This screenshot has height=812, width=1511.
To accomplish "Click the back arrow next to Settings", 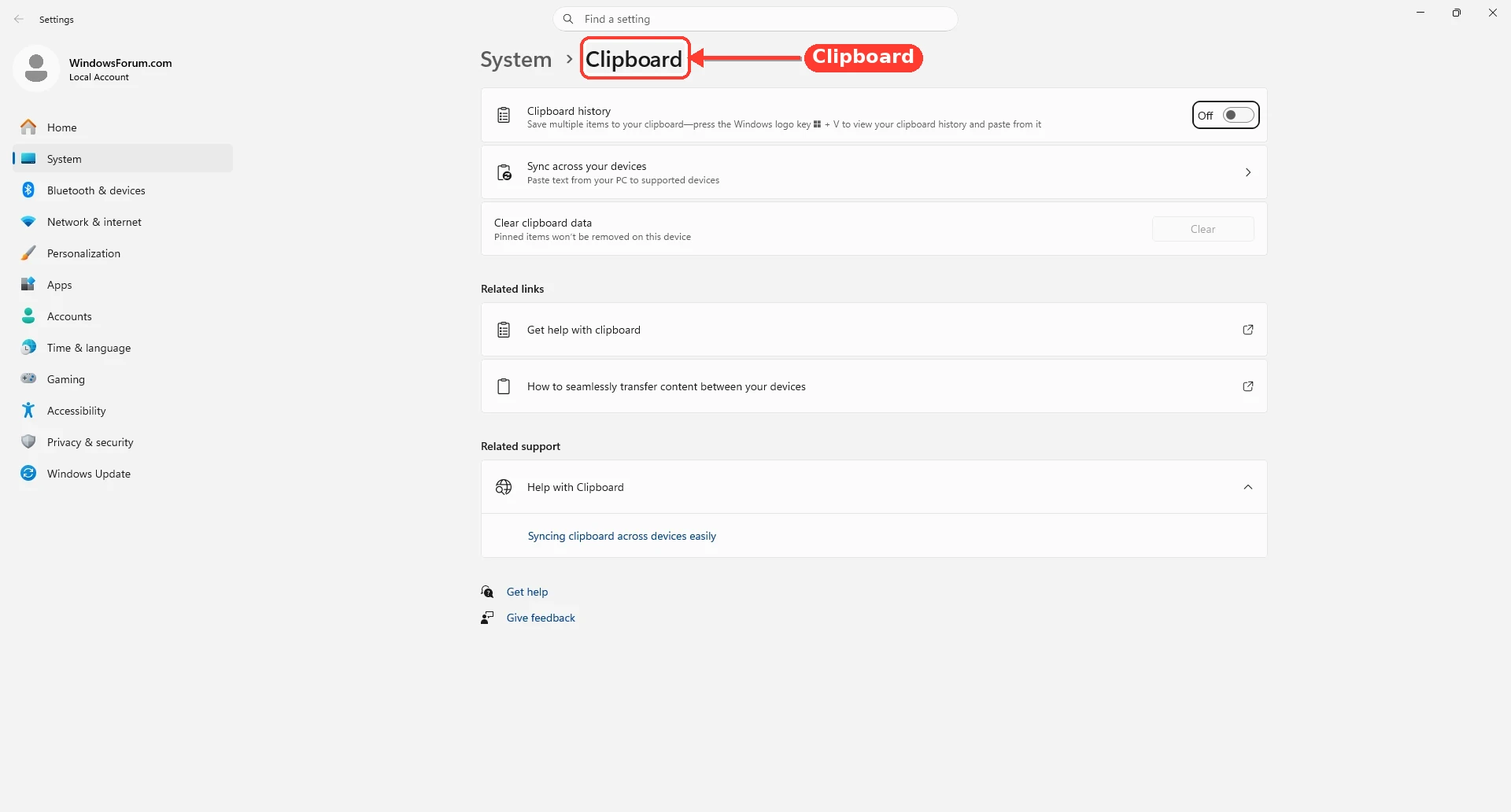I will click(x=19, y=19).
